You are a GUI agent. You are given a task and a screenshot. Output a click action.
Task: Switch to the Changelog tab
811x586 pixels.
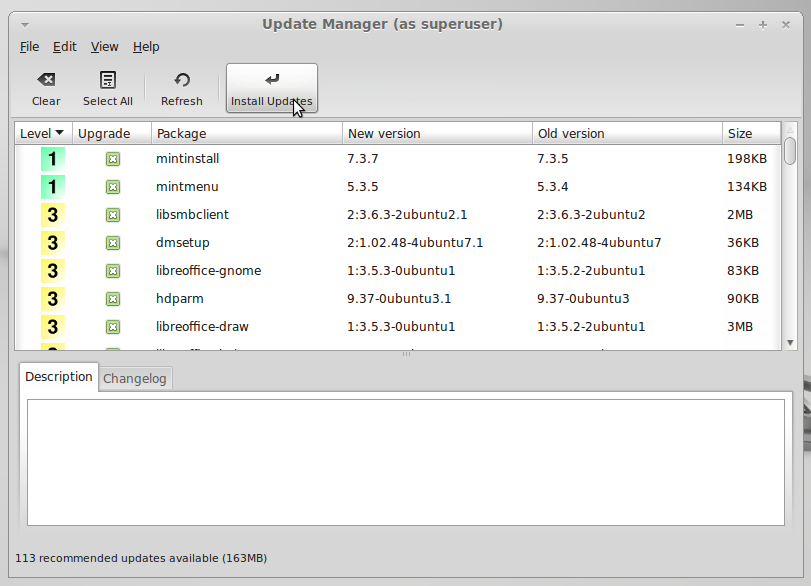pos(134,378)
